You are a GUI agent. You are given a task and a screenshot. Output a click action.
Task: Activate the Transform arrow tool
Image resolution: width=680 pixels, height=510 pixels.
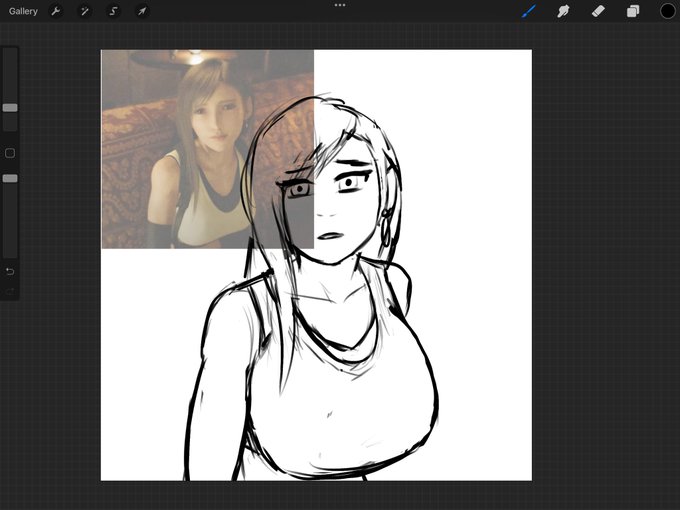click(142, 11)
